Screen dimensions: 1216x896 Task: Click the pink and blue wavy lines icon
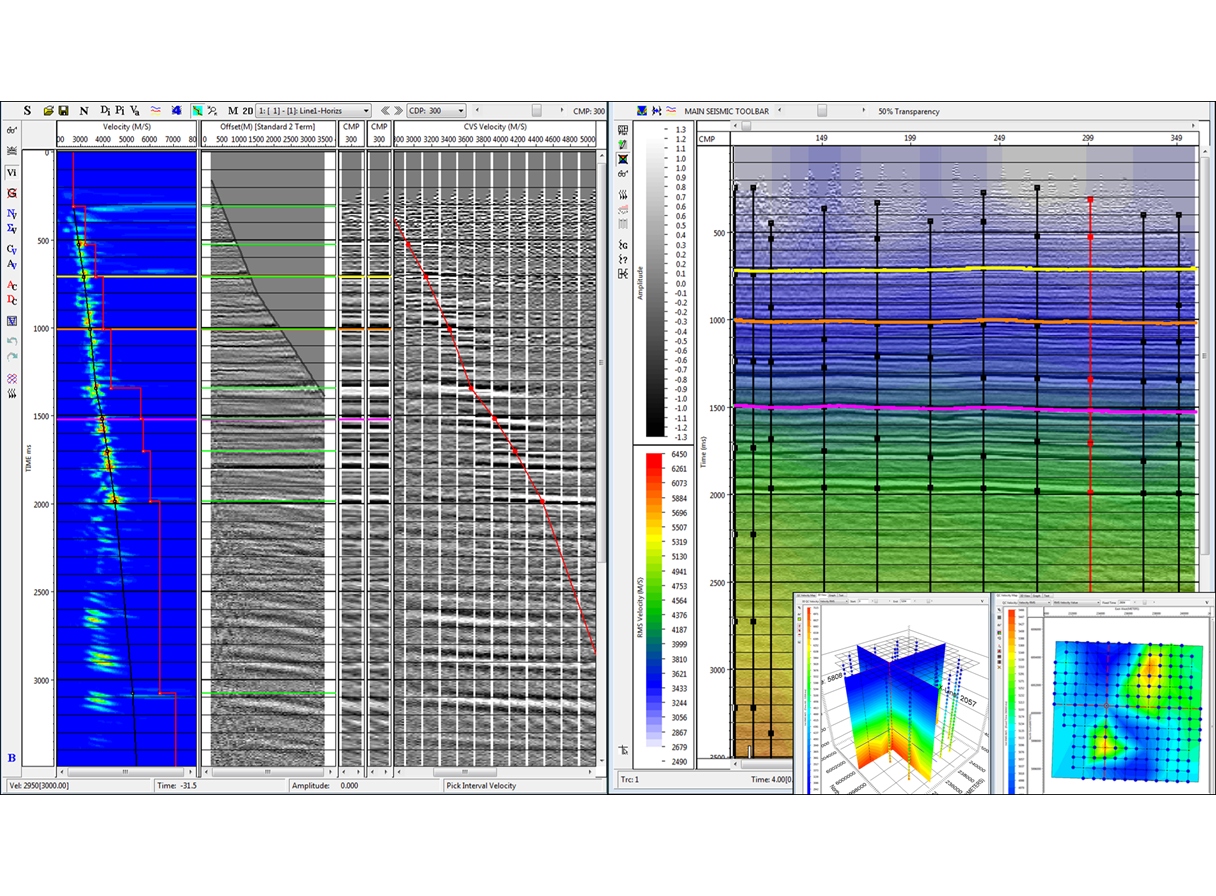(x=156, y=110)
